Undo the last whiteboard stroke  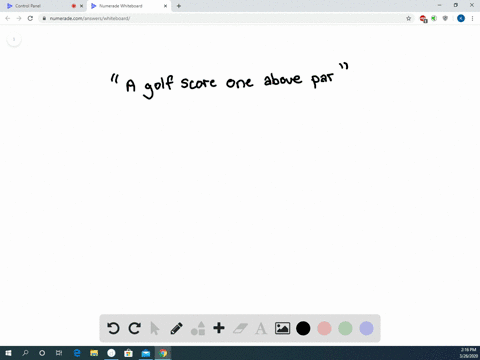pyautogui.click(x=113, y=328)
